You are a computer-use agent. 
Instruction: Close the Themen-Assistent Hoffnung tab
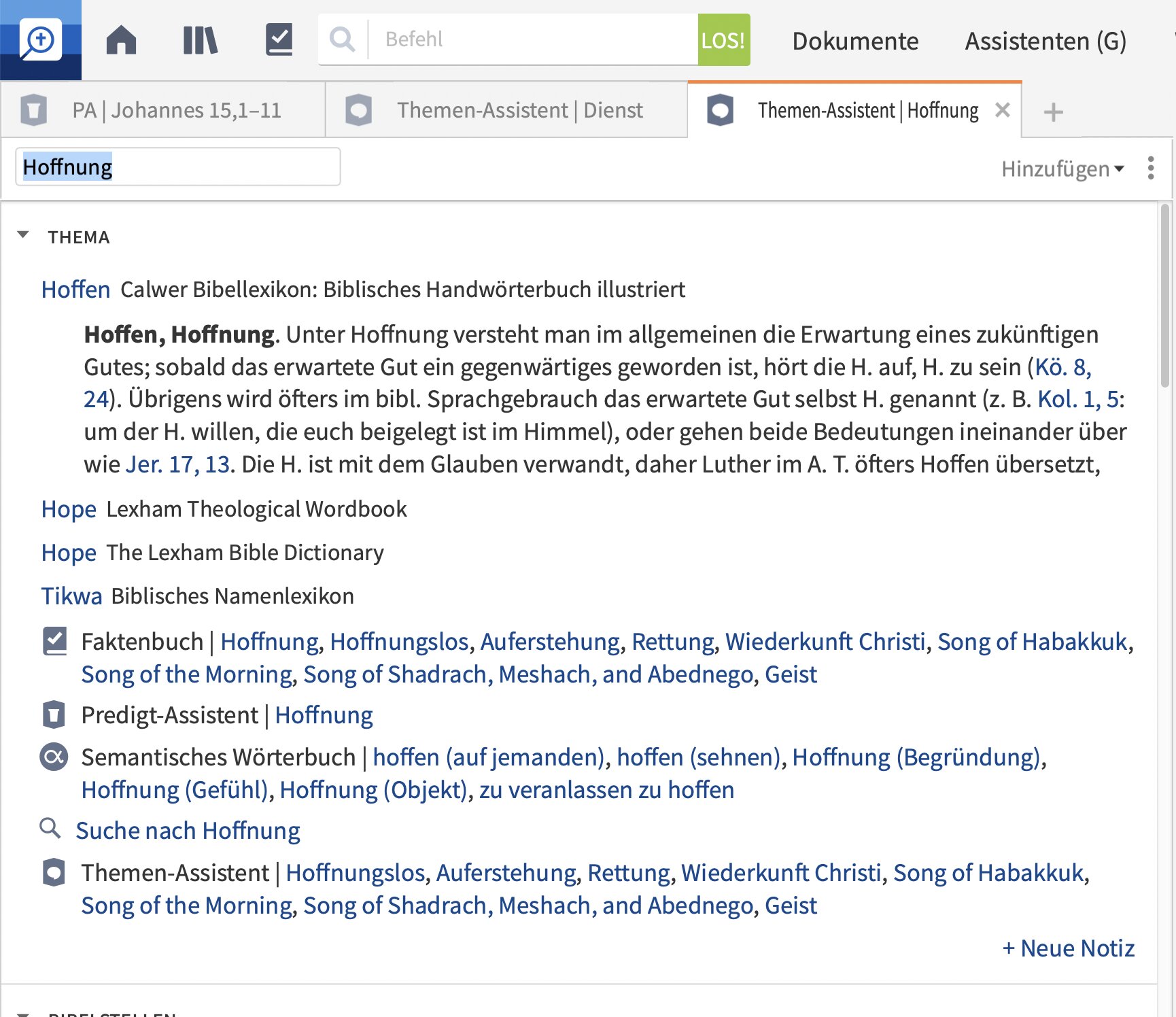click(1003, 110)
